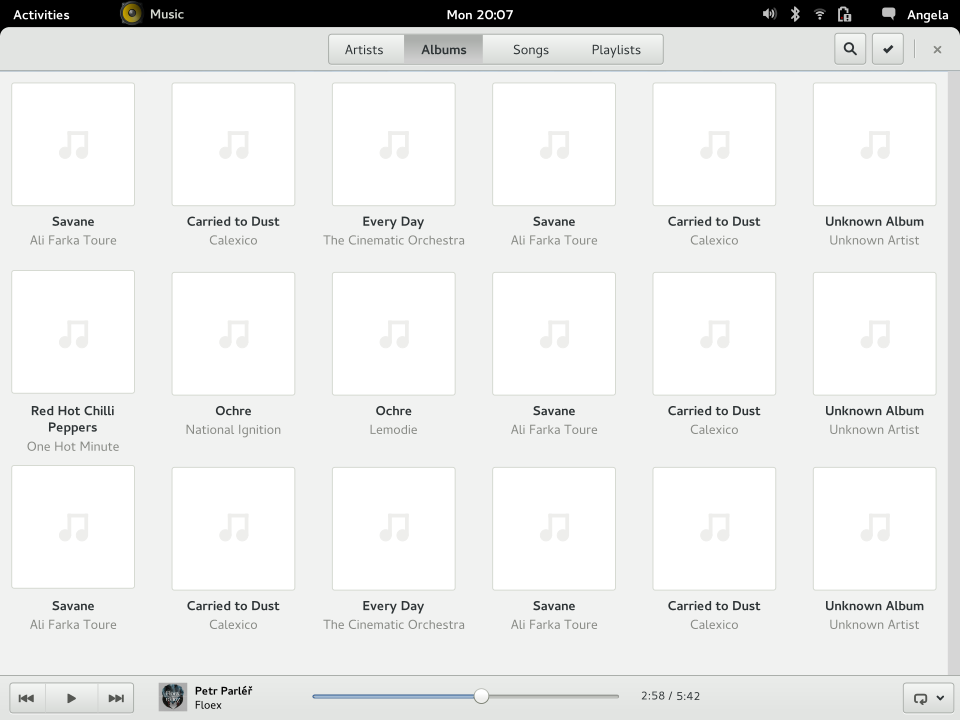Click the 2:58 / 5:42 time readout
The width and height of the screenshot is (960, 720).
[670, 696]
